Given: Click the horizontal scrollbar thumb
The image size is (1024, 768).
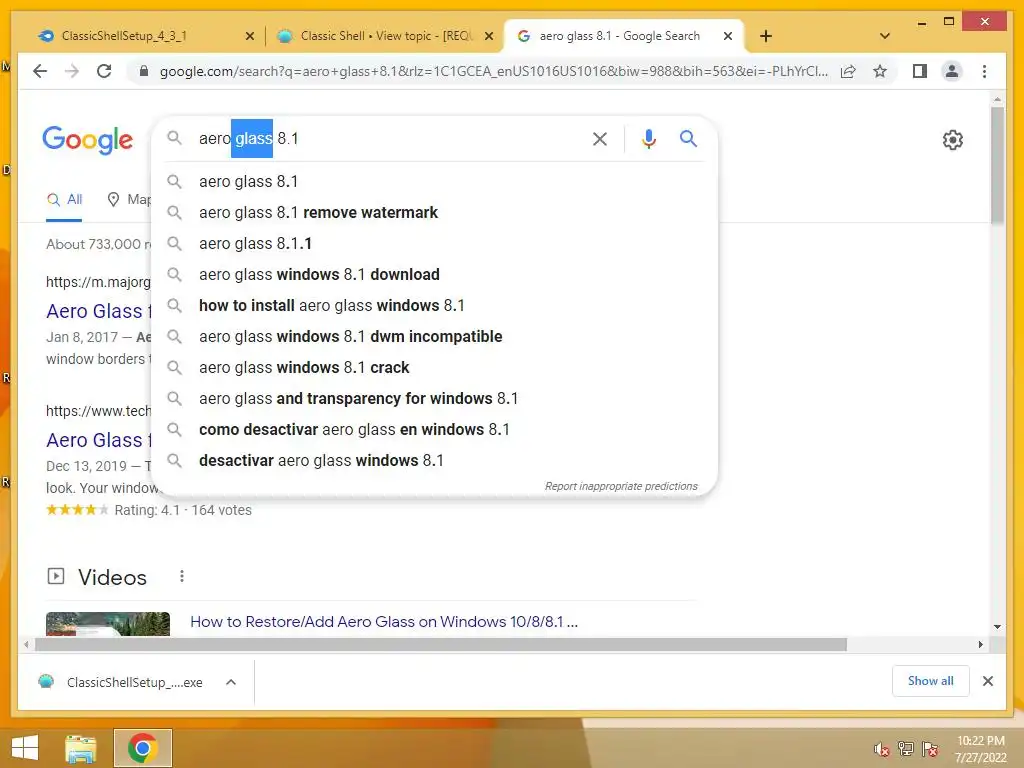Looking at the screenshot, I should tap(441, 645).
